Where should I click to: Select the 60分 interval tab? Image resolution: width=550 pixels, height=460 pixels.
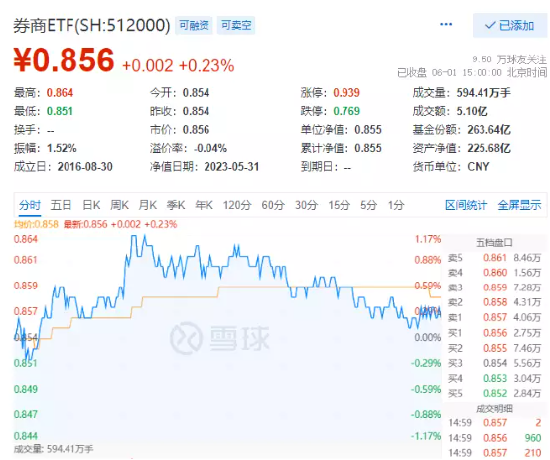pos(273,205)
